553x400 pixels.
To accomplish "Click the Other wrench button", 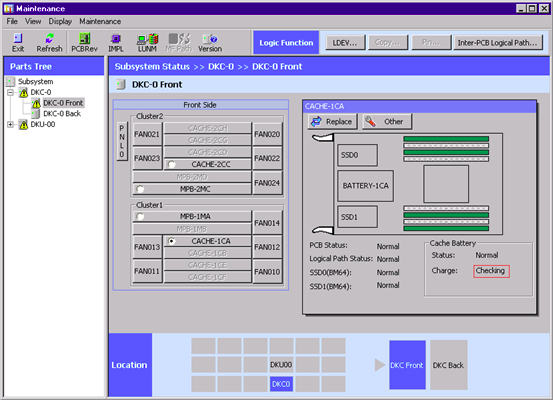I will (x=387, y=122).
